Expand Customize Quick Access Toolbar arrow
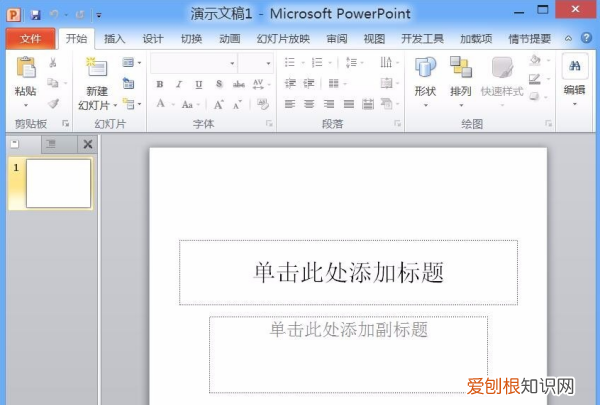 (99, 15)
